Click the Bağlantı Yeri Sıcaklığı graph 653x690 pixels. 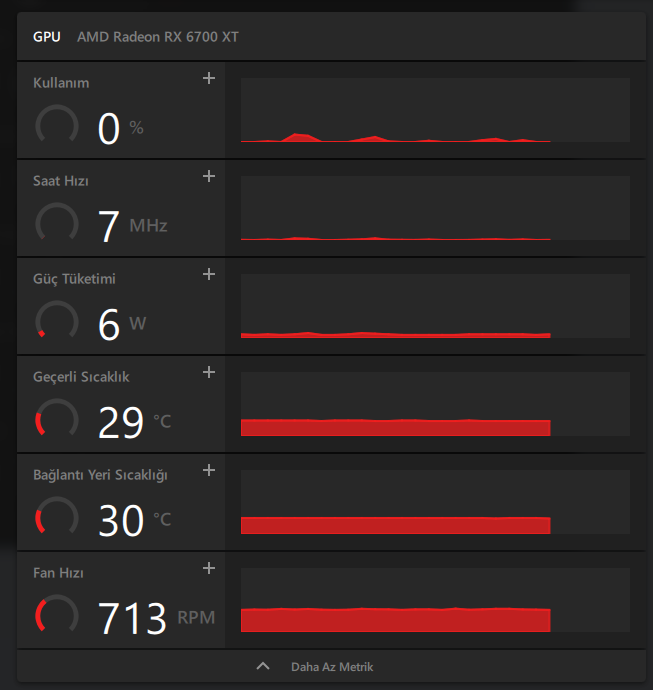435,502
